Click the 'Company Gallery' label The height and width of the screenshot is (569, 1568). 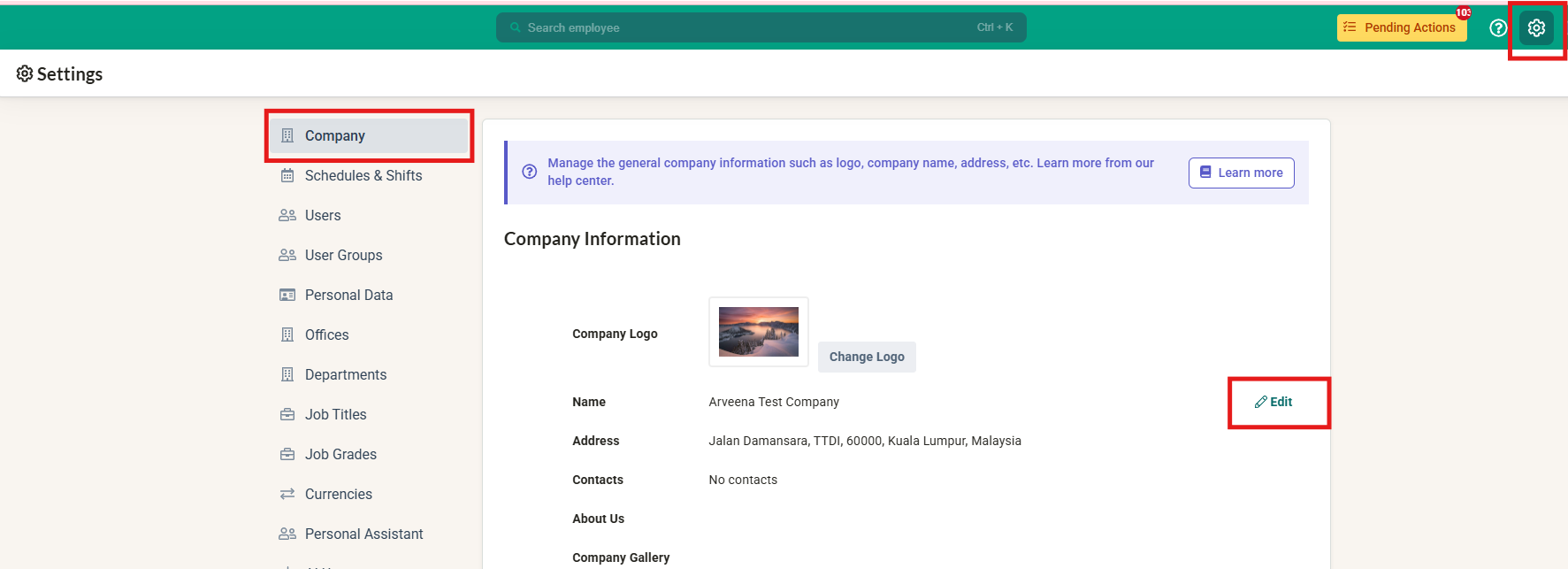(621, 557)
